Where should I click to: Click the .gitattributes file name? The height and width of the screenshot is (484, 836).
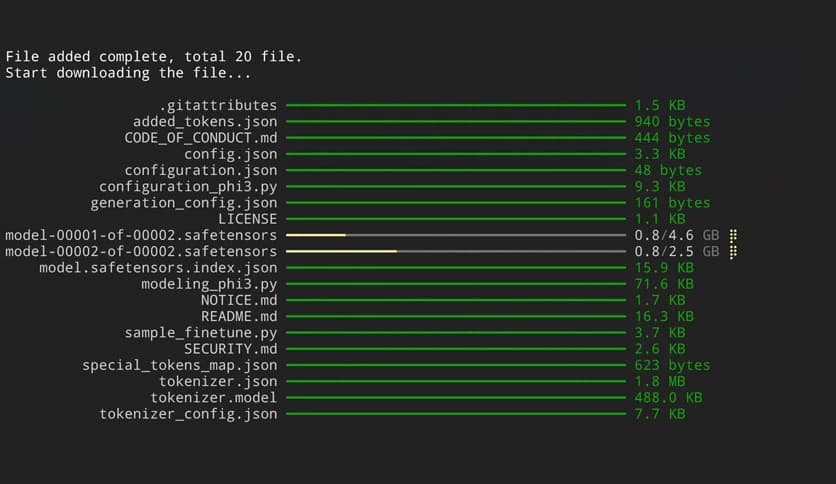(218, 105)
